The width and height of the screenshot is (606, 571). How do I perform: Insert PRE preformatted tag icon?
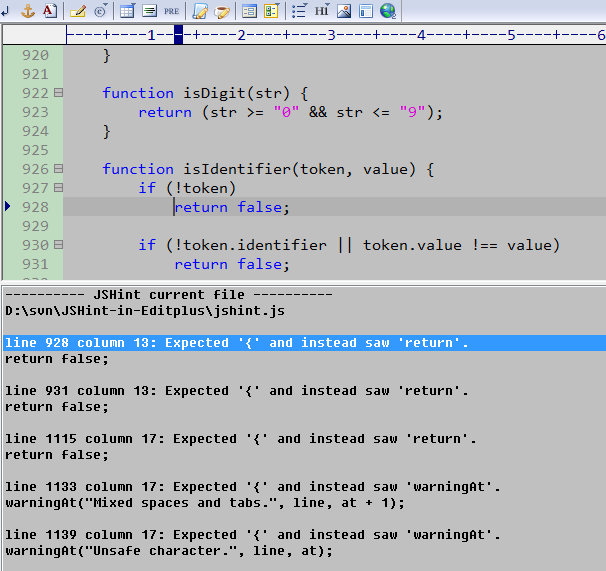(171, 11)
